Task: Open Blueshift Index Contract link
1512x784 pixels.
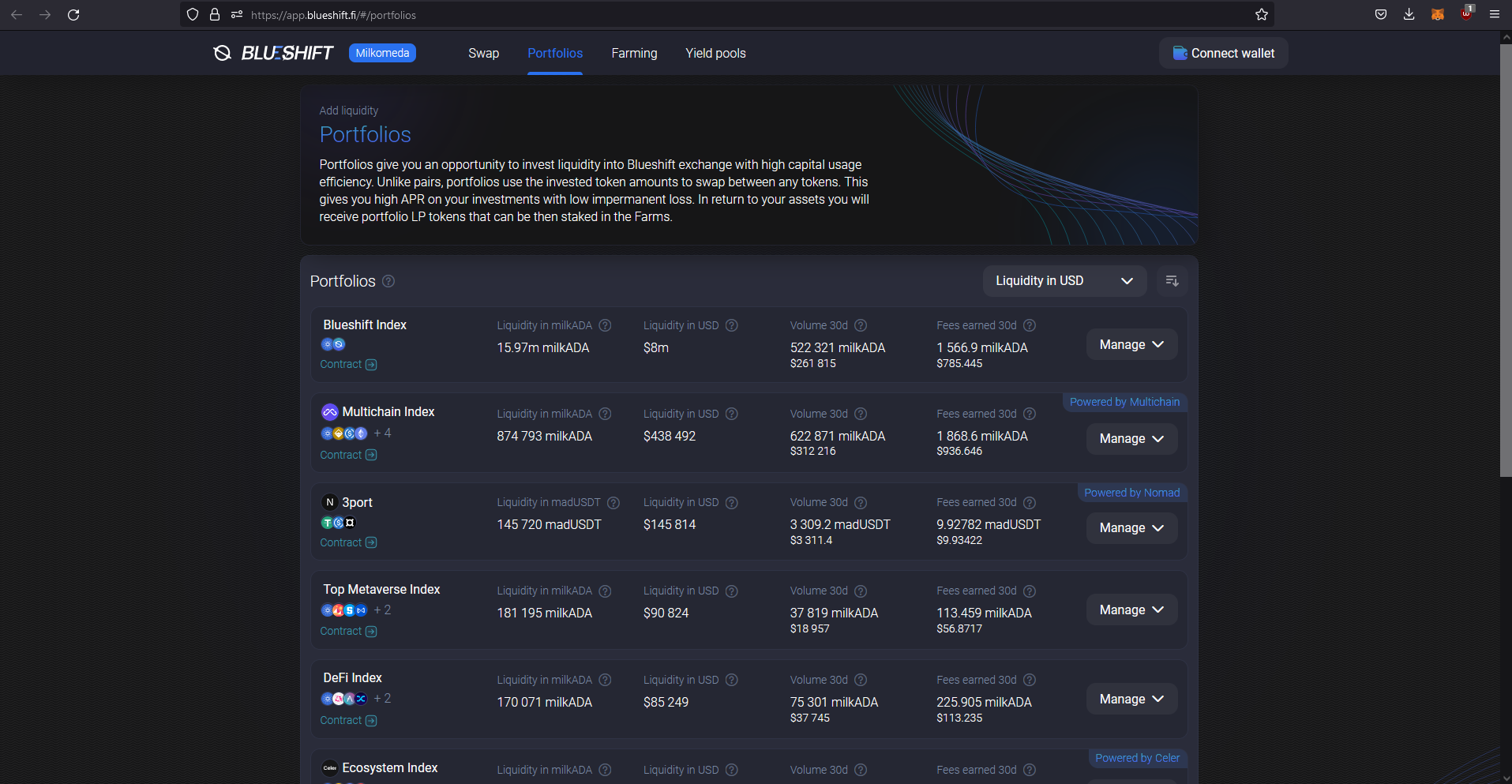Action: coord(348,364)
